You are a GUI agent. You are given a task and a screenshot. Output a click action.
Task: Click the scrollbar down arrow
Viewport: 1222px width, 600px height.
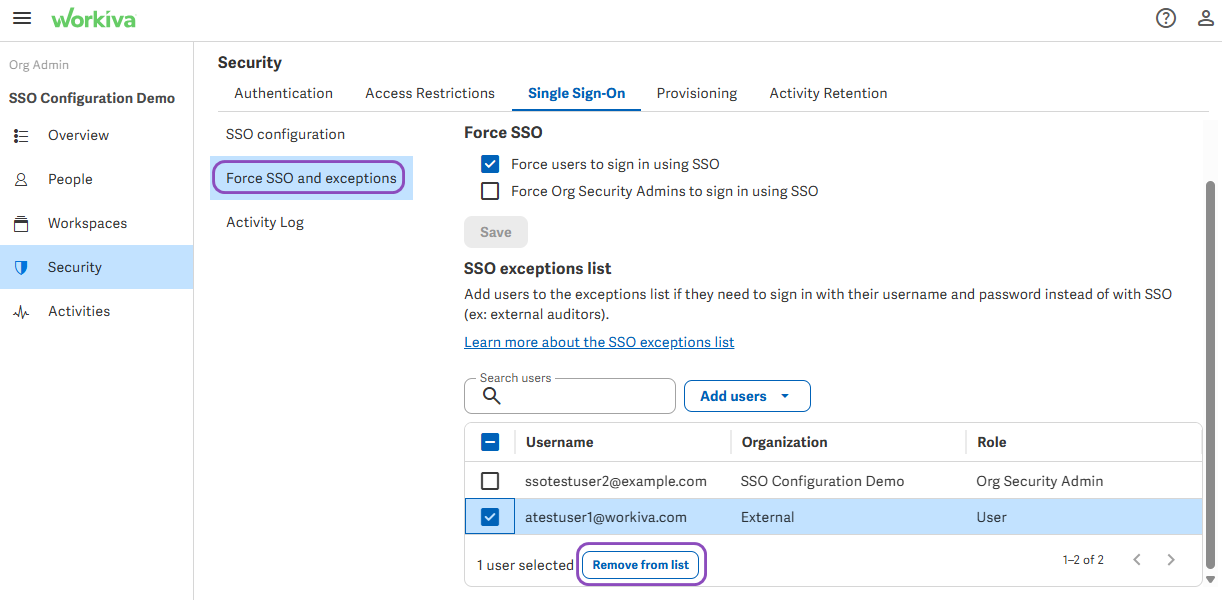tap(1212, 579)
